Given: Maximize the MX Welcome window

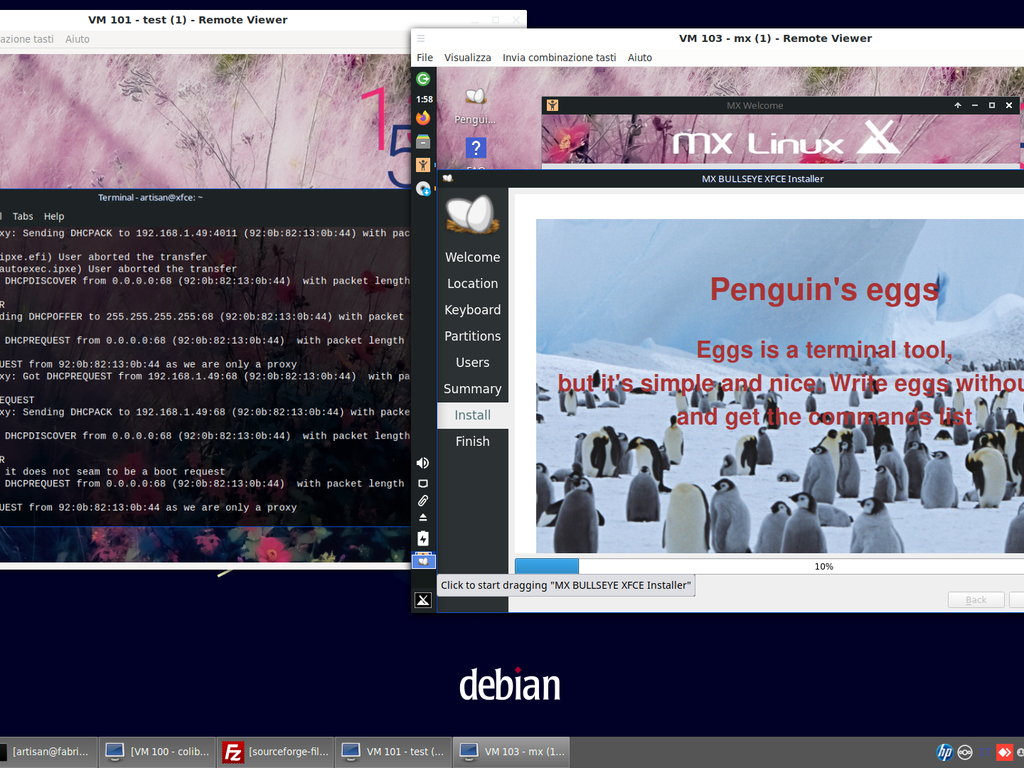Looking at the screenshot, I should (x=991, y=105).
